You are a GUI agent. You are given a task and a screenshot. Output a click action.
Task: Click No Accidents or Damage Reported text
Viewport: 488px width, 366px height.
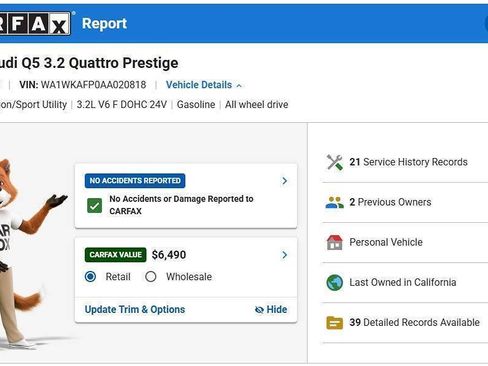[181, 205]
